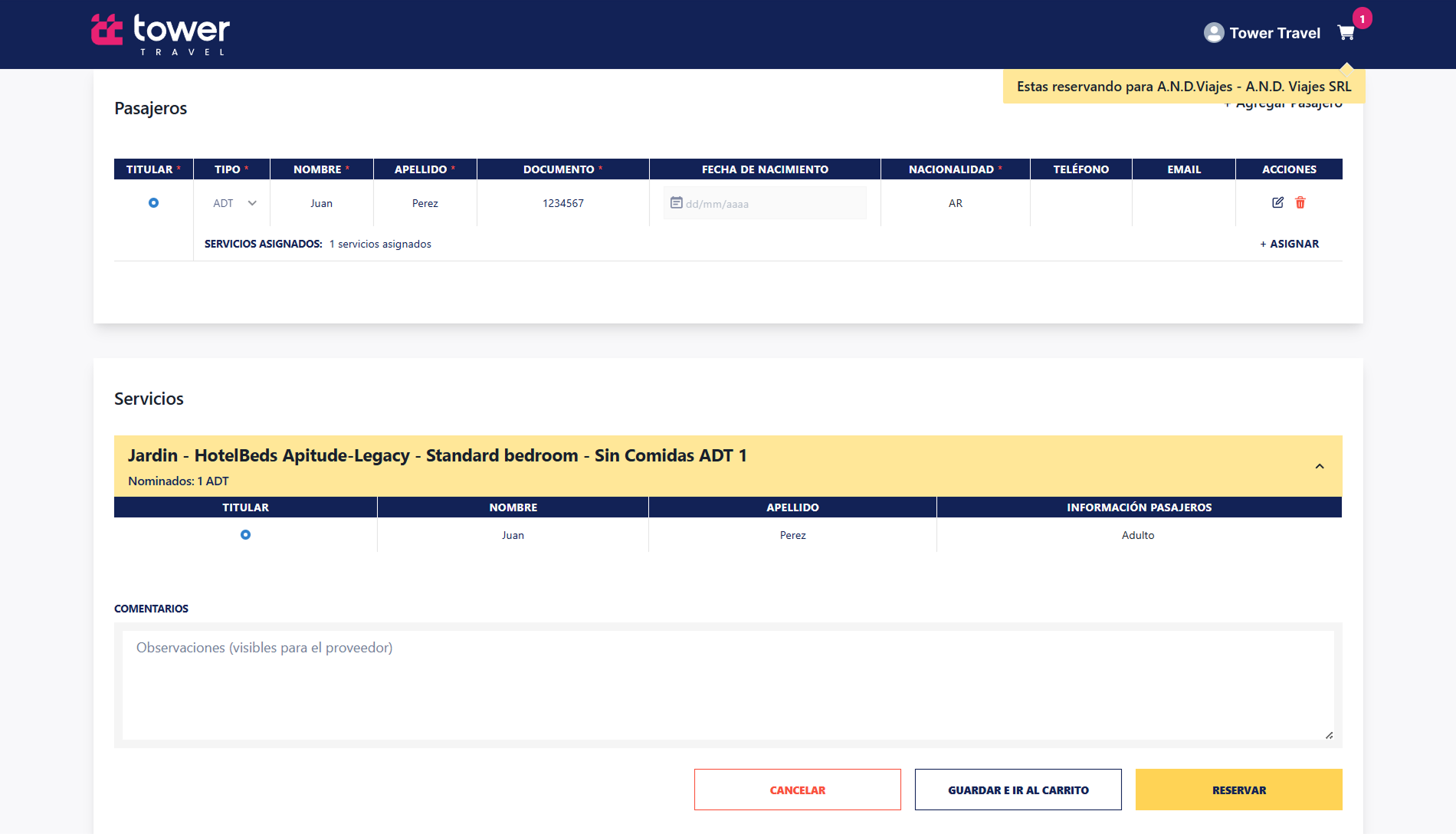Screen dimensions: 1456x834
Task: Click the Tower Travel logo
Action: (160, 34)
